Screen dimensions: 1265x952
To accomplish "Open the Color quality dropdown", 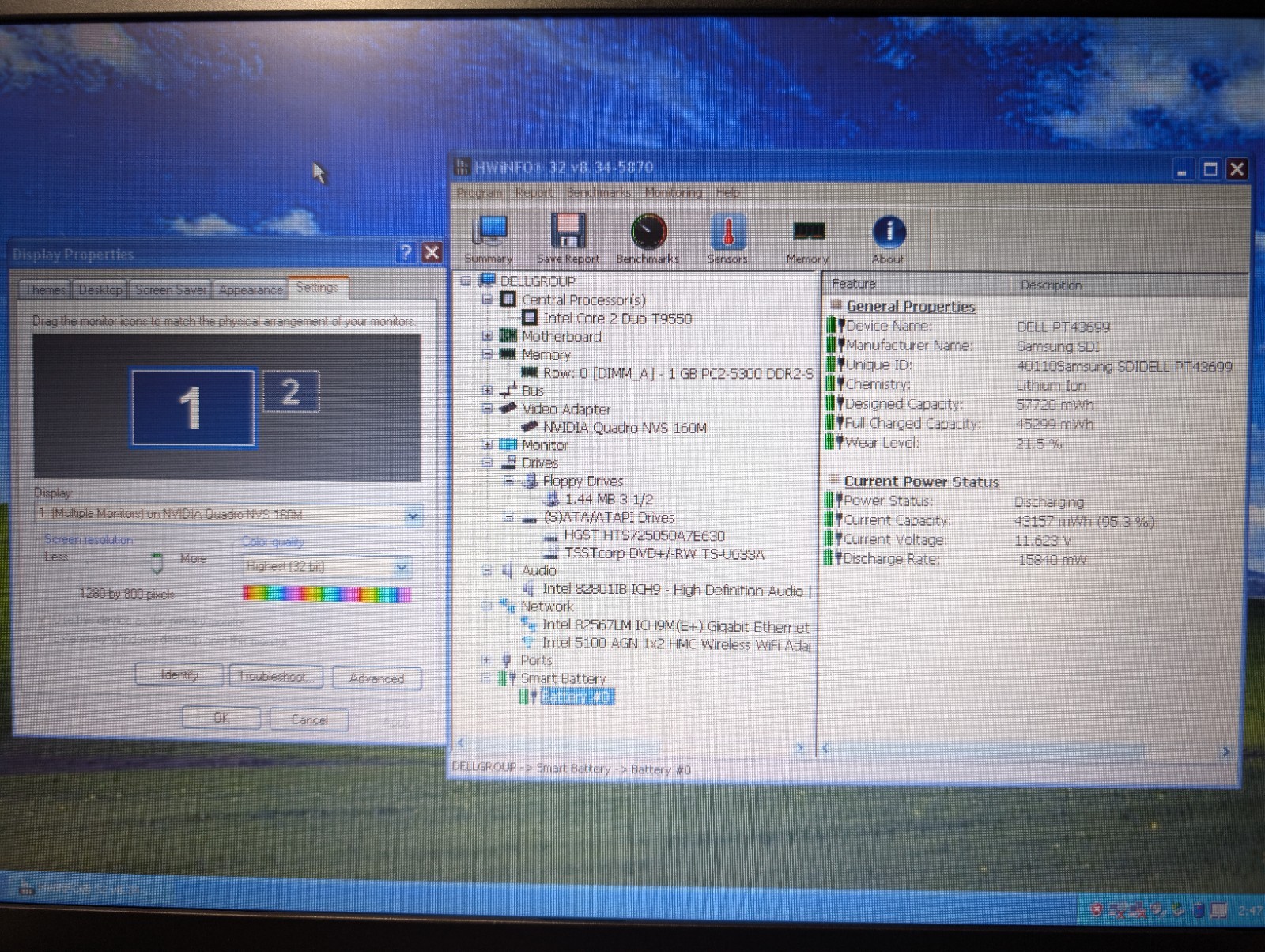I will coord(402,567).
